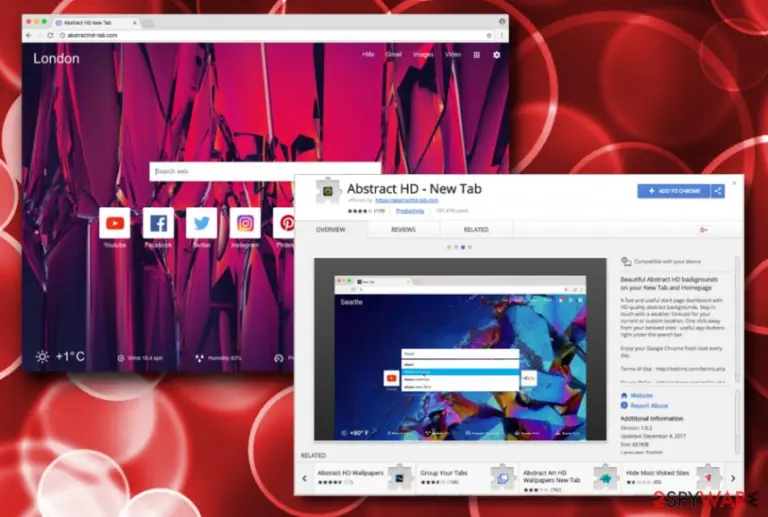
Task: Show previous related extensions with left arrow
Action: 305,478
